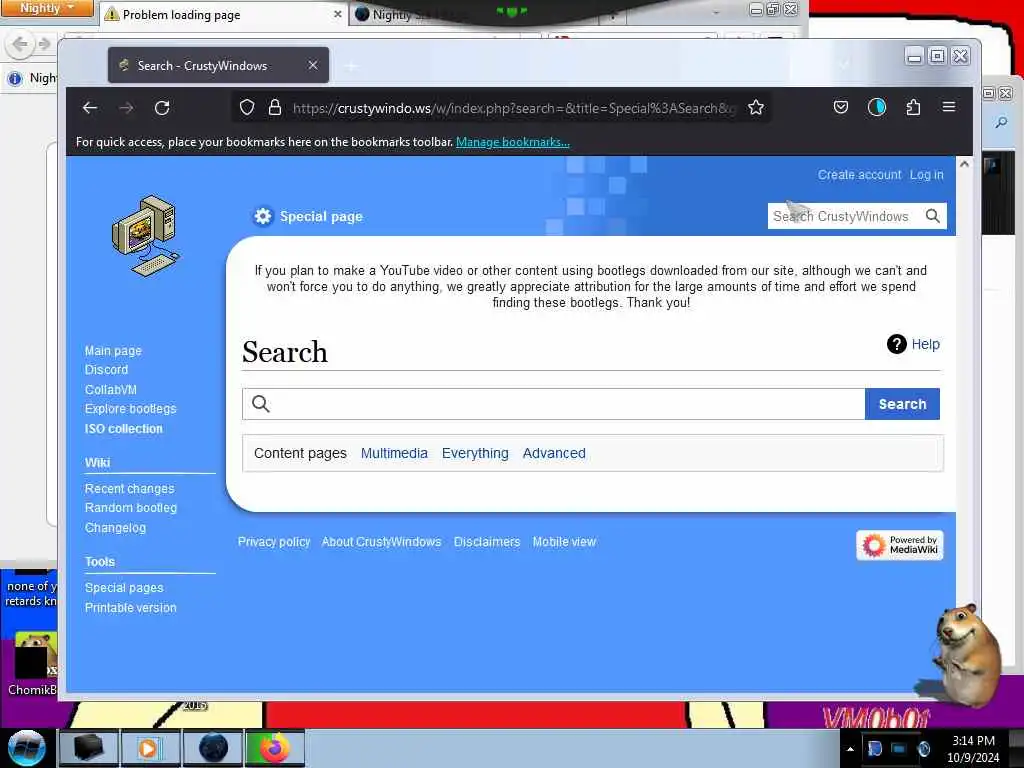Launch the media player taskbar icon
The width and height of the screenshot is (1024, 768).
[x=149, y=748]
